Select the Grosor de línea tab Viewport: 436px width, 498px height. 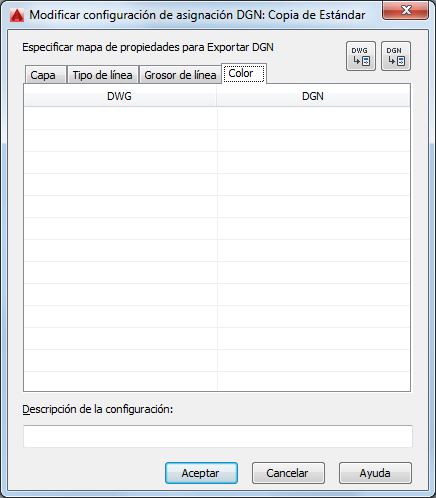click(180, 75)
